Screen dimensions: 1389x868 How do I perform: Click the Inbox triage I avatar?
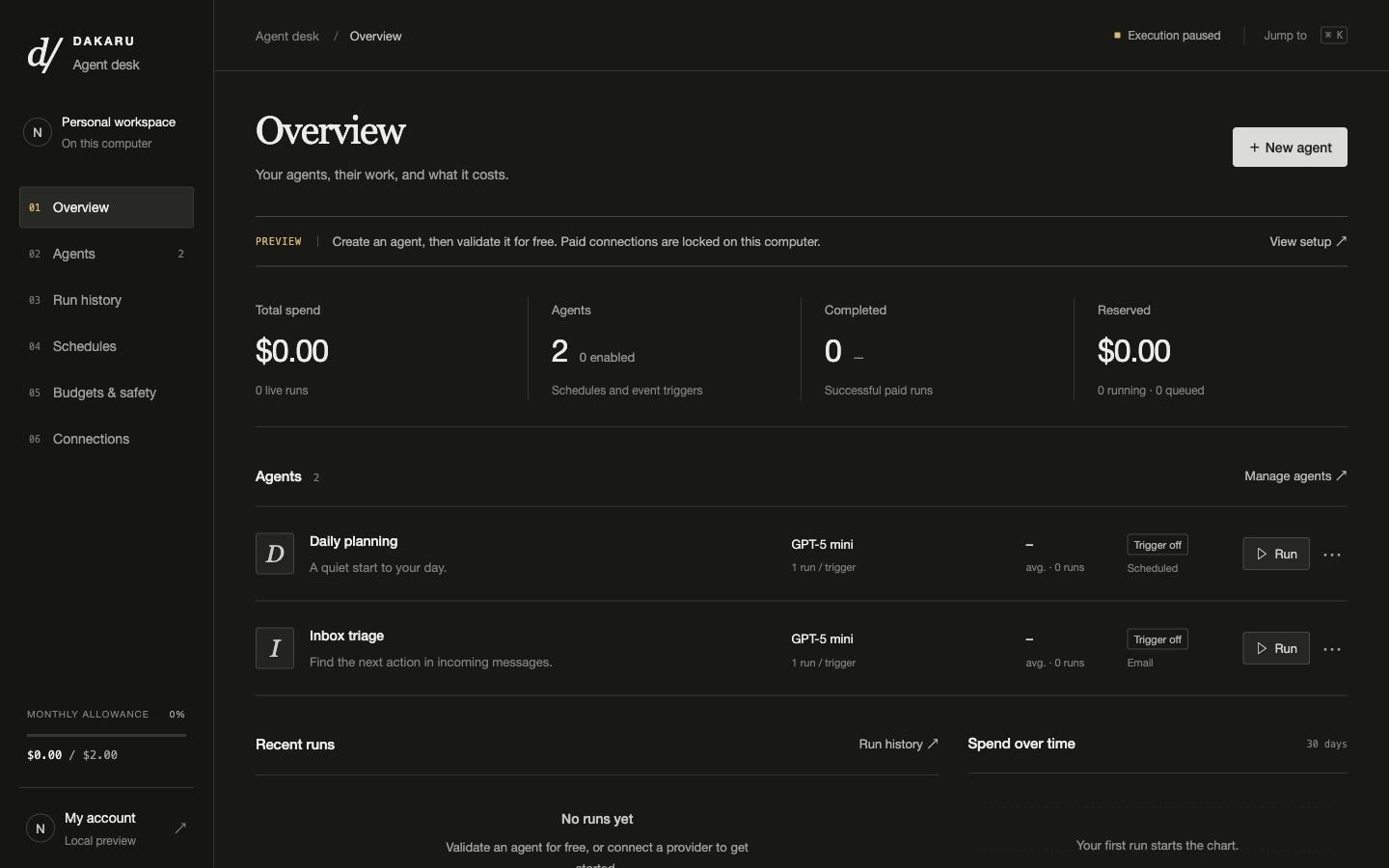click(x=275, y=648)
